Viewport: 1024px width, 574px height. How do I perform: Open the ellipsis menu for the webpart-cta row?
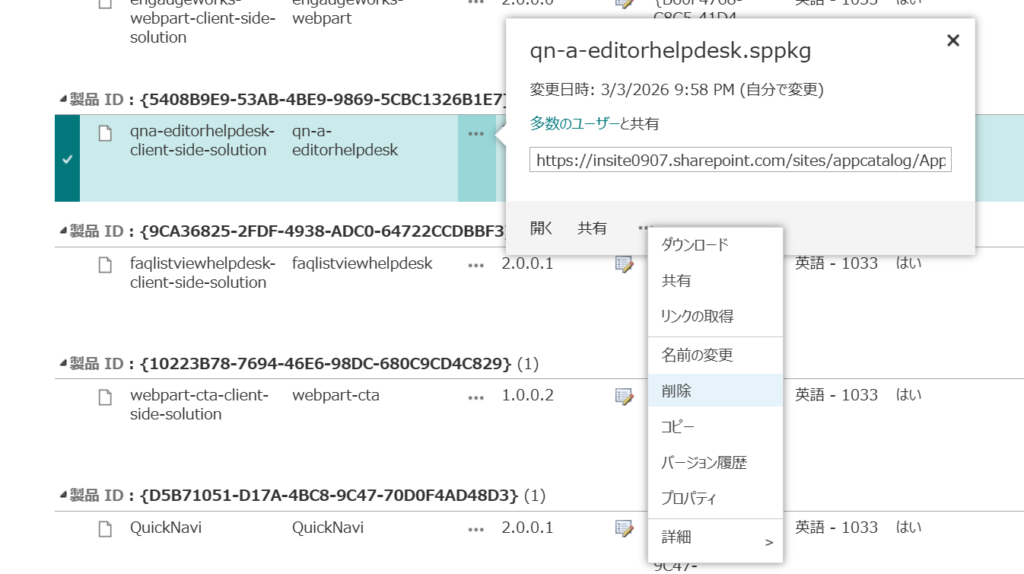pos(475,396)
